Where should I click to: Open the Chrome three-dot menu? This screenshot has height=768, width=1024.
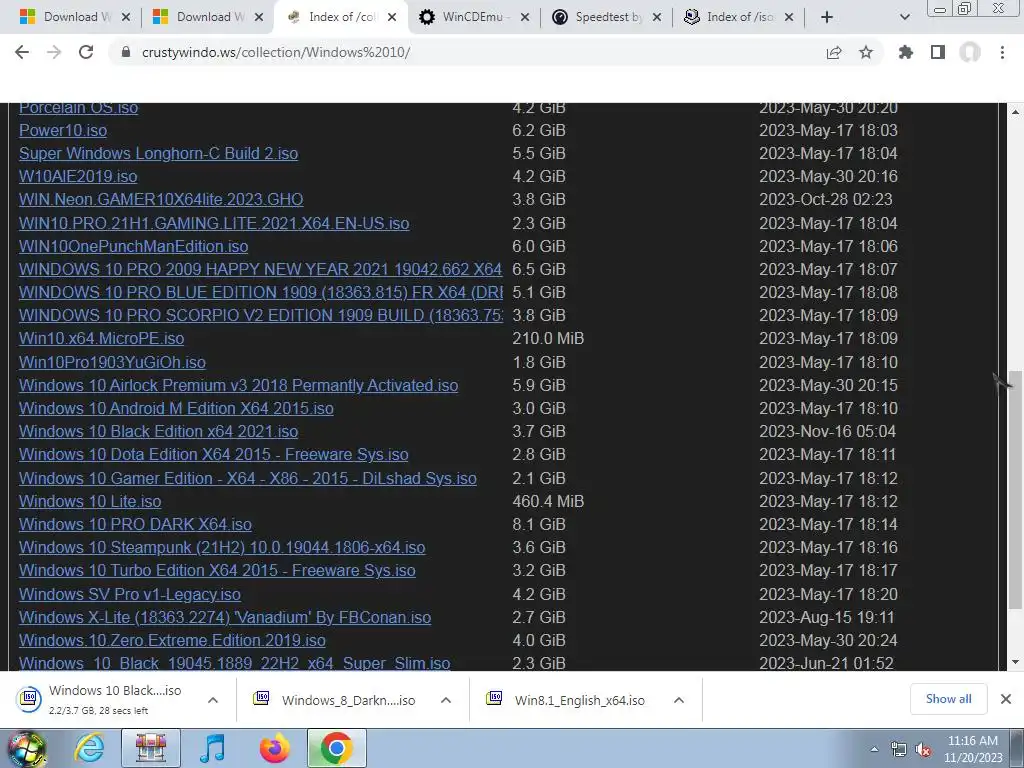1002,52
